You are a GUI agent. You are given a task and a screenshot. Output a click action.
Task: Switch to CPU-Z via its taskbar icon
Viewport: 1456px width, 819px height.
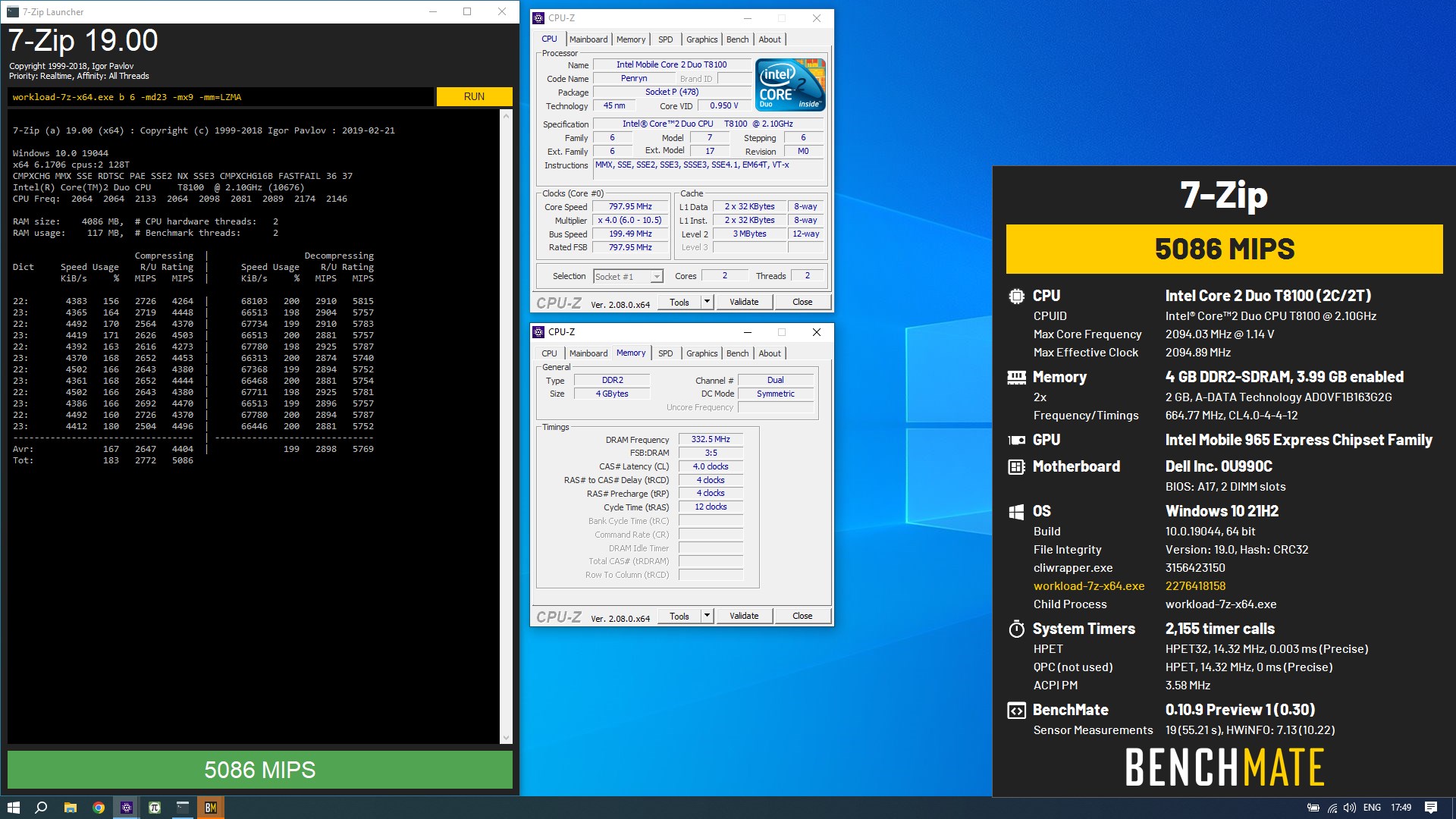click(x=127, y=808)
